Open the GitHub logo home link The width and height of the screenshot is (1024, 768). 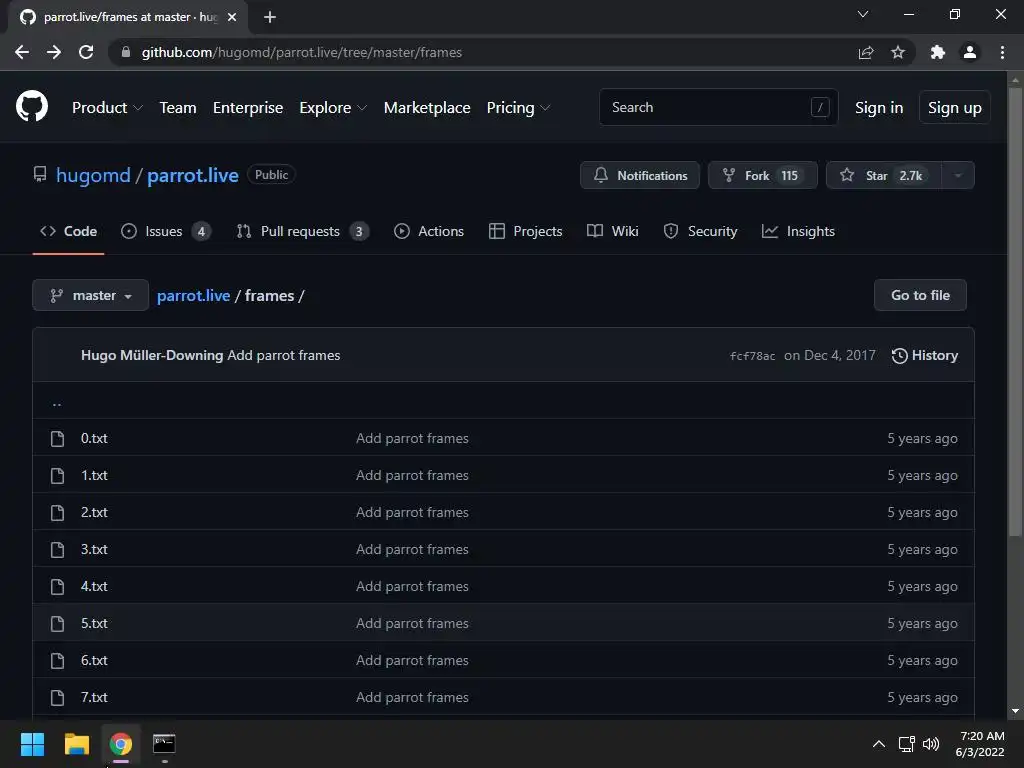point(31,107)
